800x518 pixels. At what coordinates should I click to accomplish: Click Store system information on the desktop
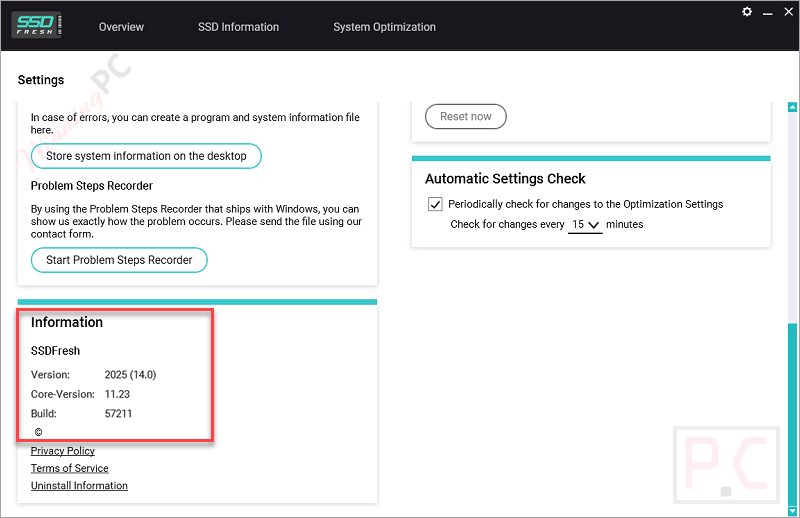pos(146,156)
